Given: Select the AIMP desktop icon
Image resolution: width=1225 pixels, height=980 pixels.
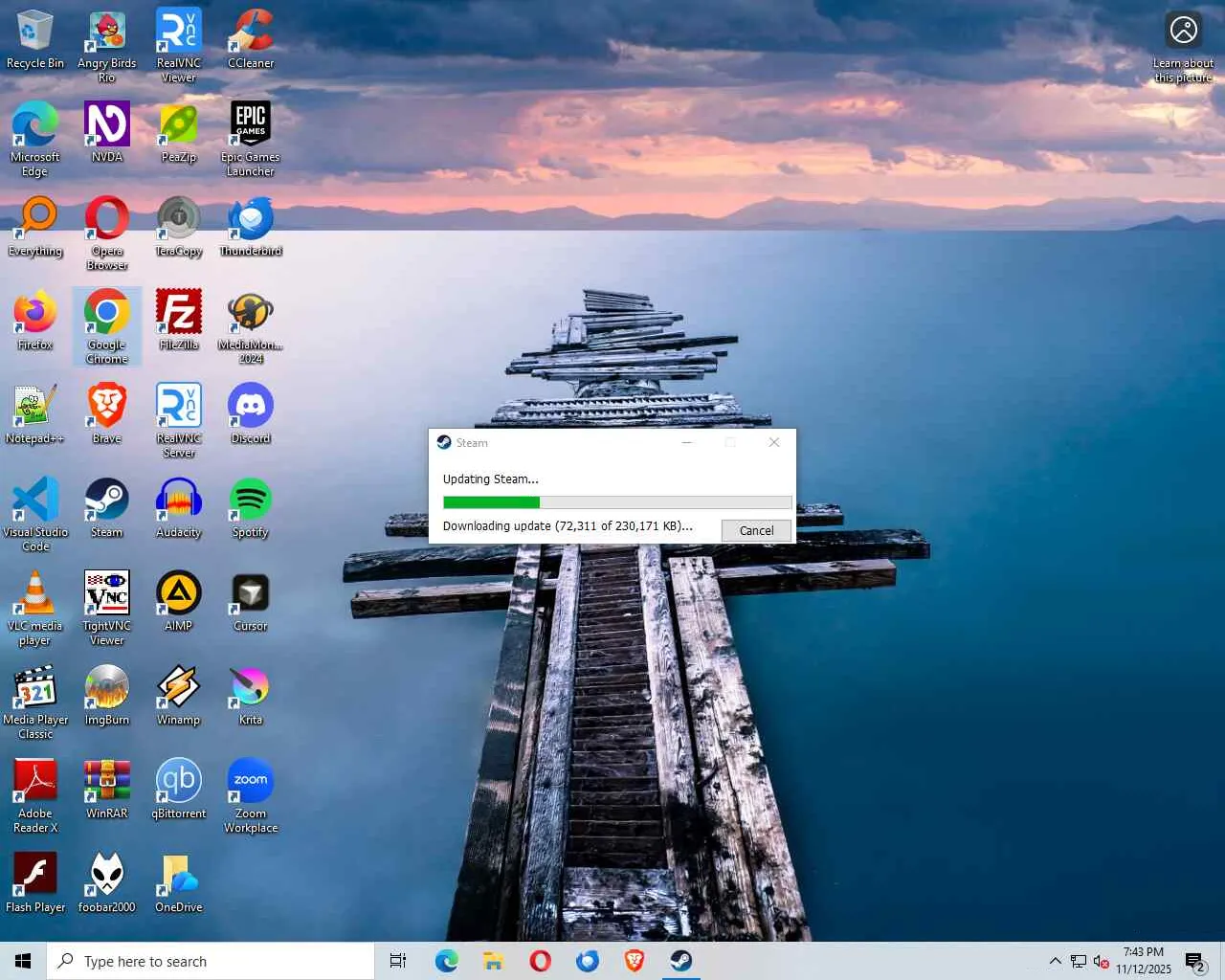Looking at the screenshot, I should [179, 602].
